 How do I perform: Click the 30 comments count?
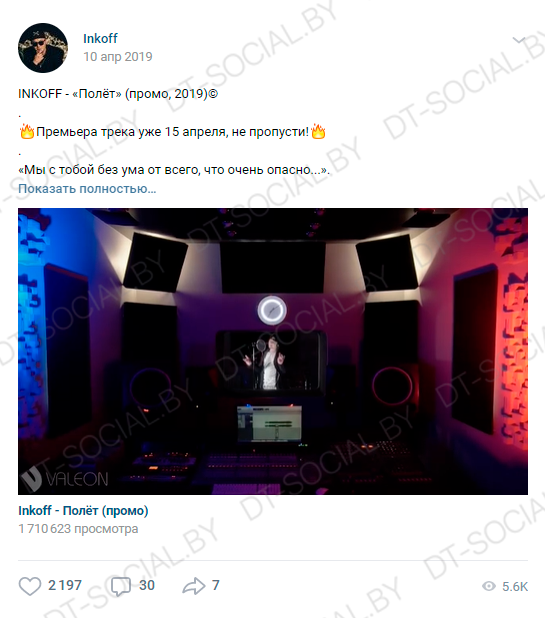tap(147, 585)
